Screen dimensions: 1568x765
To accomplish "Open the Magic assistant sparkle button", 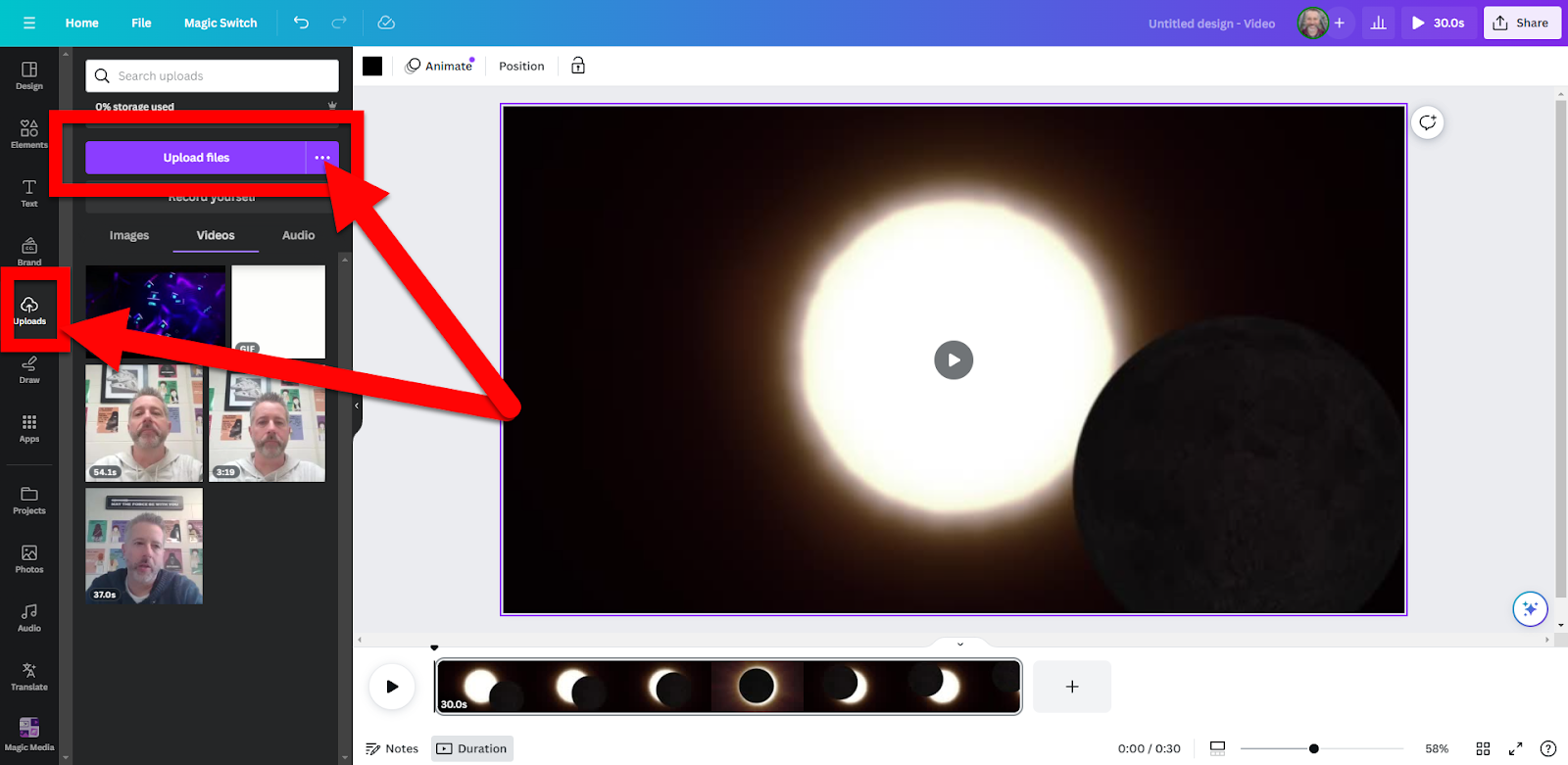I will (x=1530, y=608).
